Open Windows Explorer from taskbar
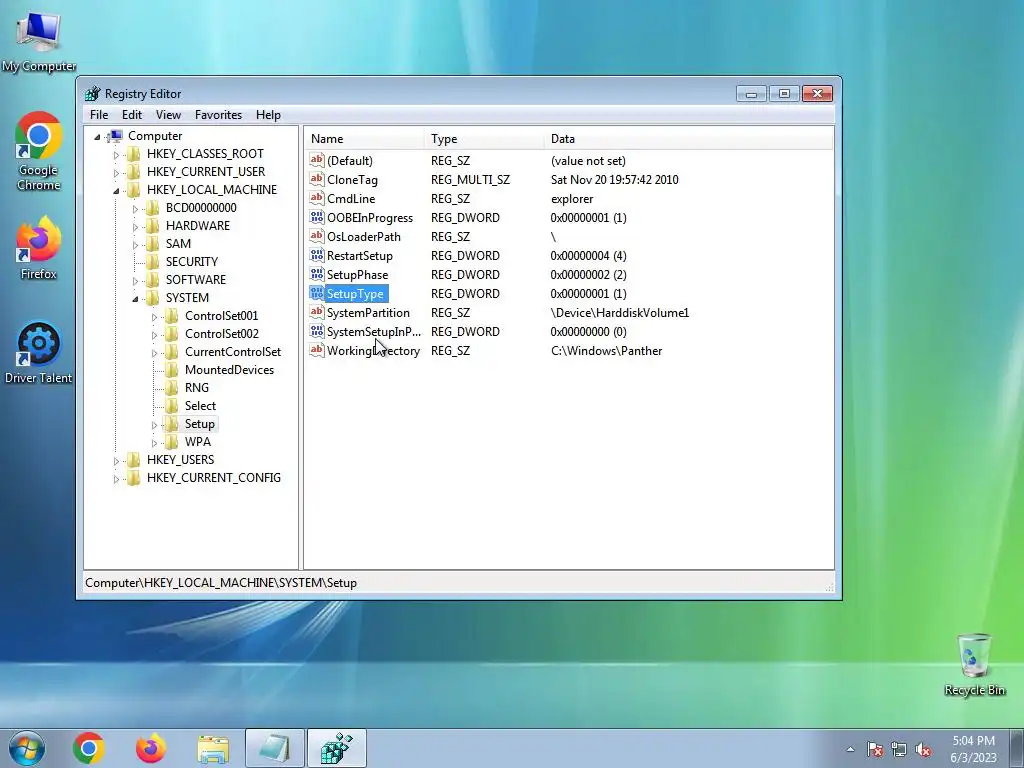Viewport: 1024px width, 768px height. (x=213, y=748)
